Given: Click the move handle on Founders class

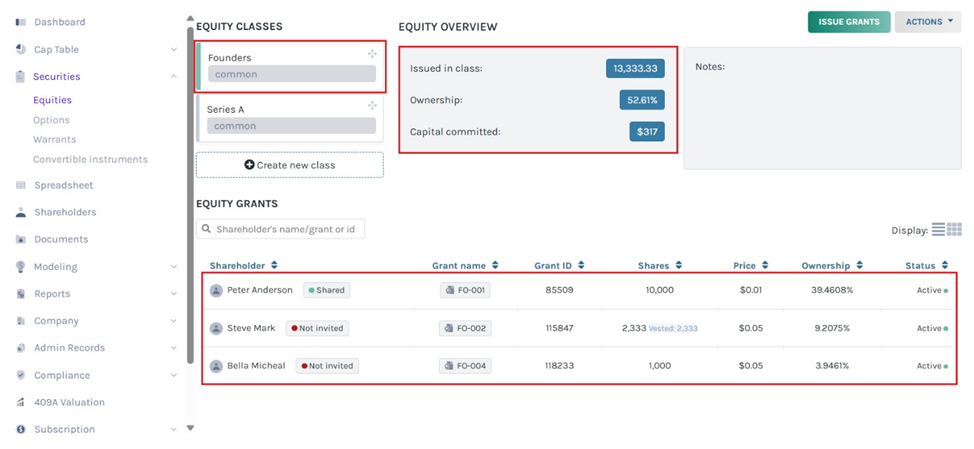Looking at the screenshot, I should click(372, 54).
